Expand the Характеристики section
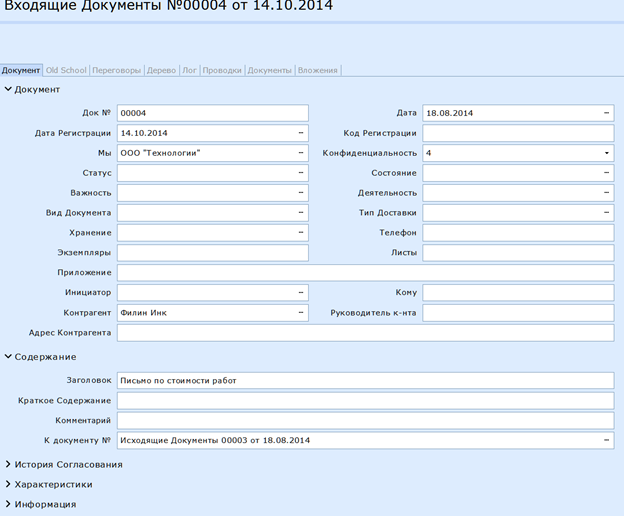The width and height of the screenshot is (624, 516). 8,484
